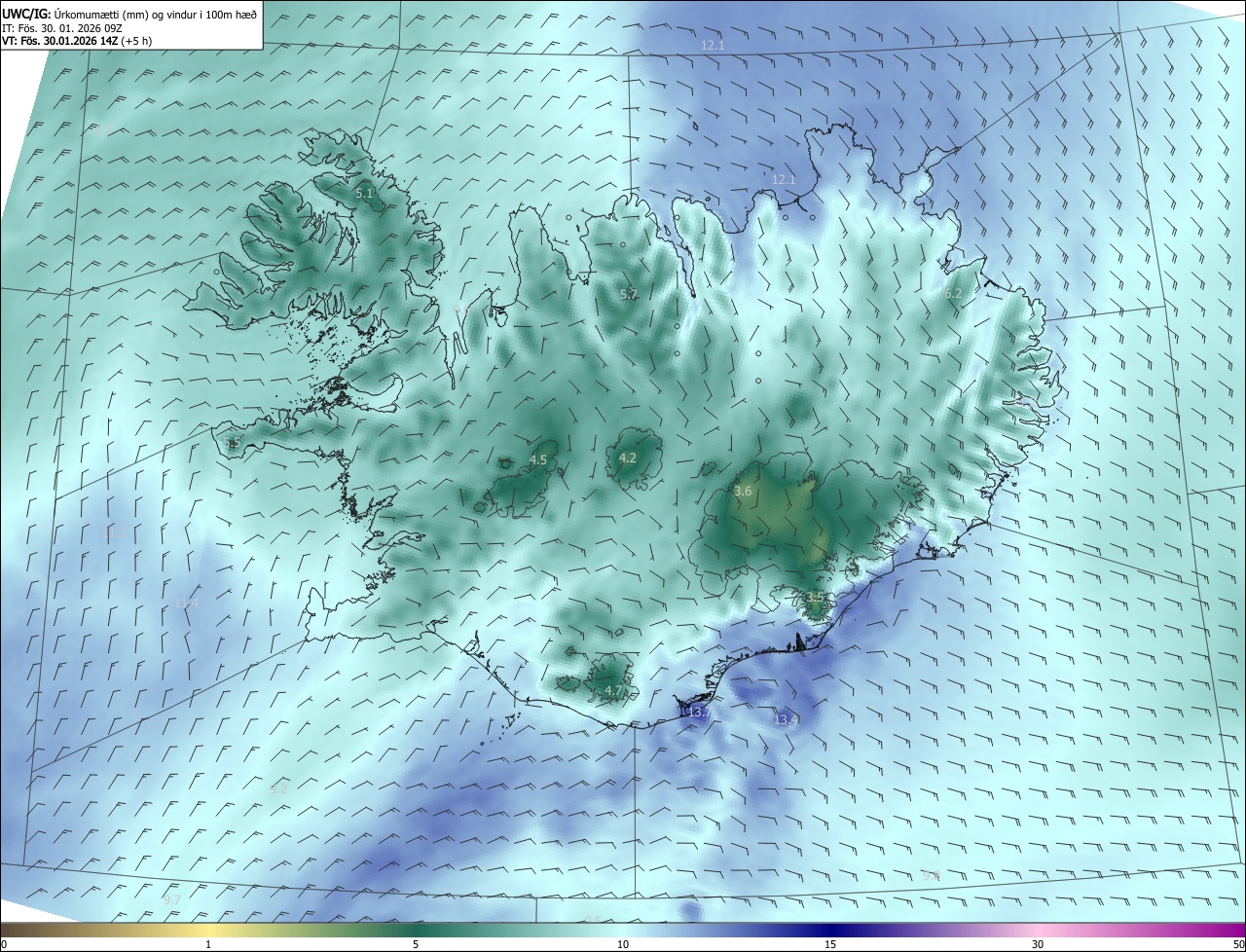The height and width of the screenshot is (952, 1246).
Task: Click the colour scale tick label 0
Action: [x=4, y=944]
